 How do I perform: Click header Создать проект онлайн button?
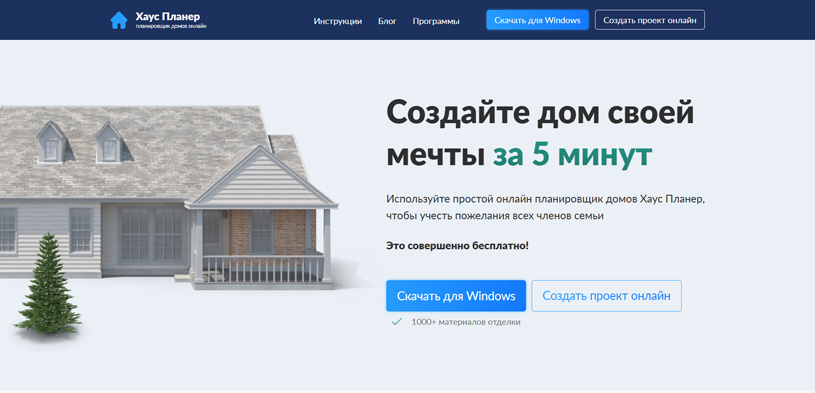(x=650, y=20)
